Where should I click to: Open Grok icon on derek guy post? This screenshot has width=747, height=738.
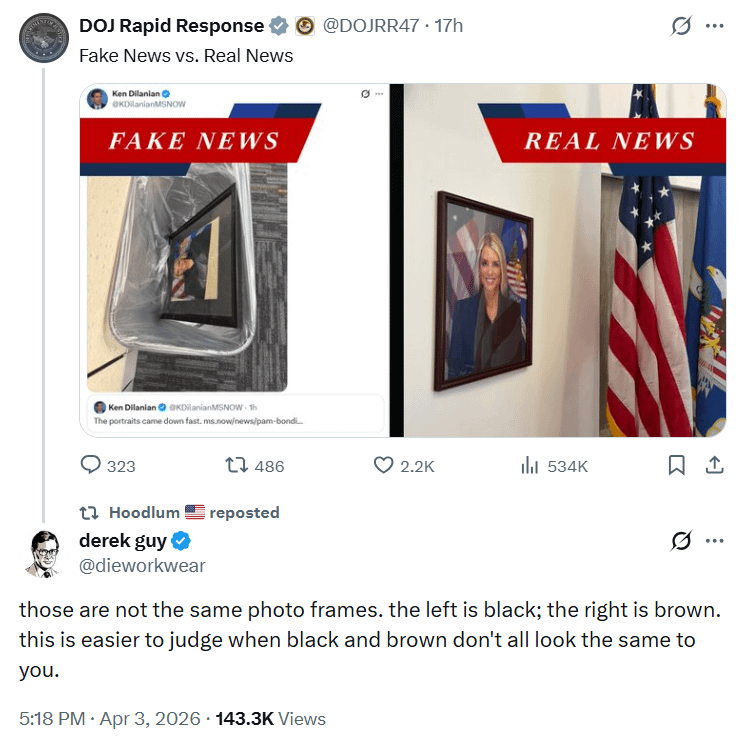(681, 541)
